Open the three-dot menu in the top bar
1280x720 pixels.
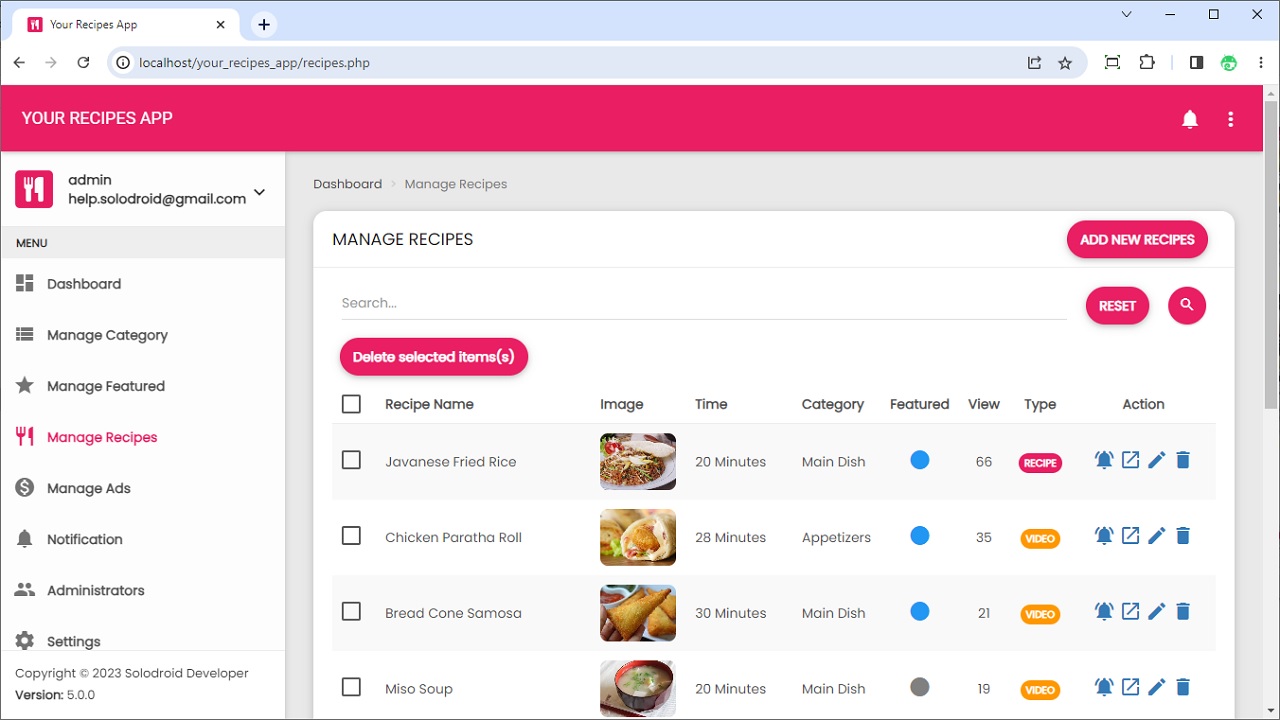point(1231,118)
